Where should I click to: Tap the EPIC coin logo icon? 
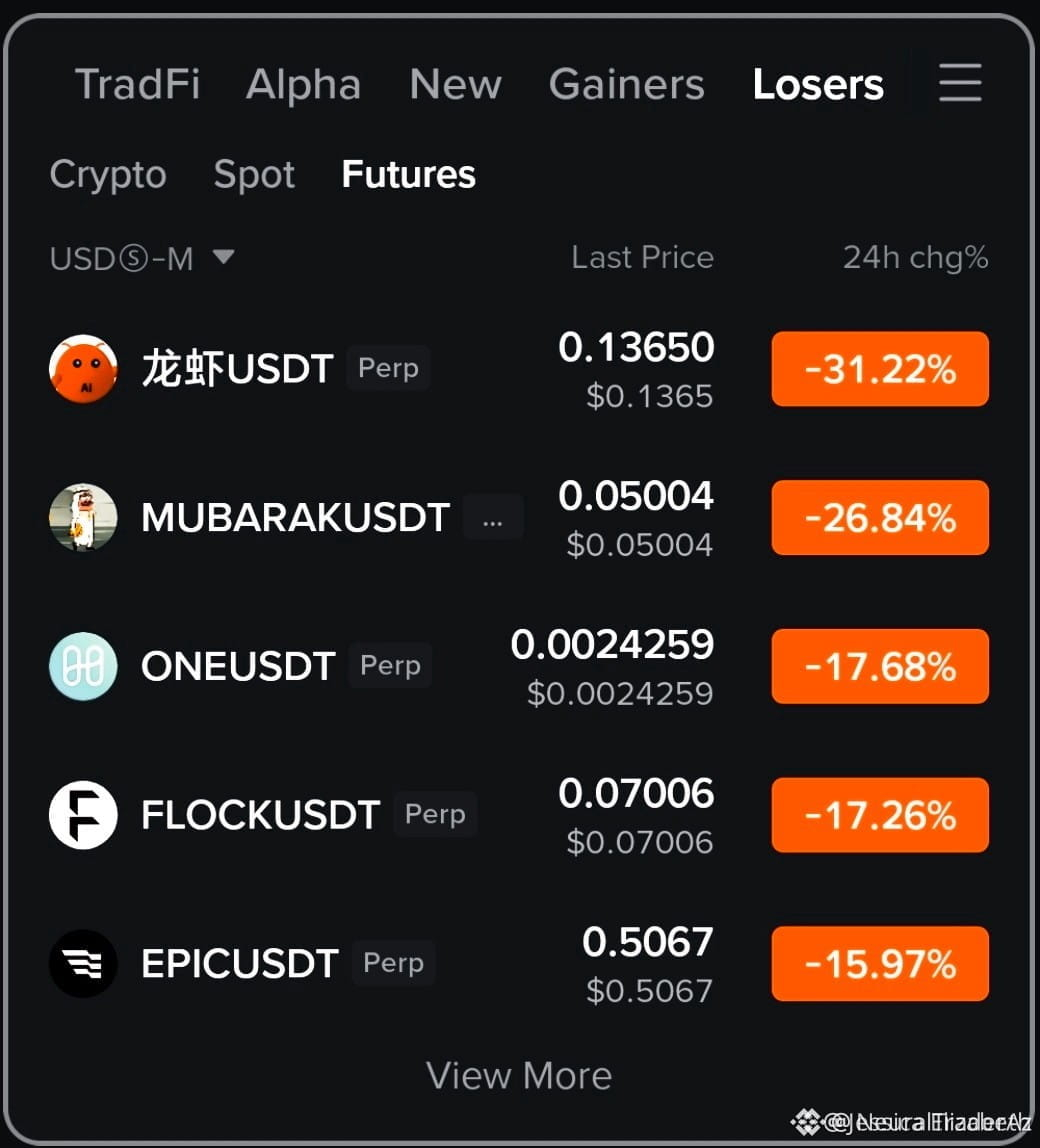83,964
